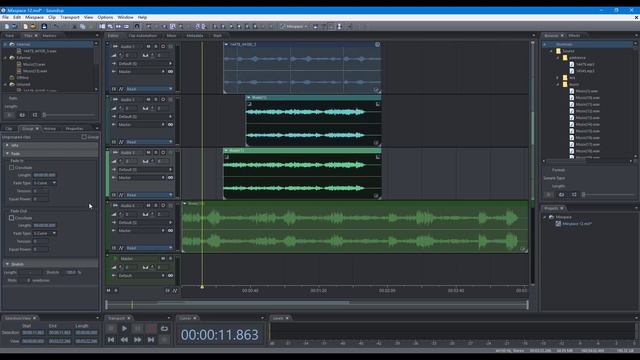Click the Selection Start time field
This screenshot has width=640, height=360.
[x=33, y=333]
